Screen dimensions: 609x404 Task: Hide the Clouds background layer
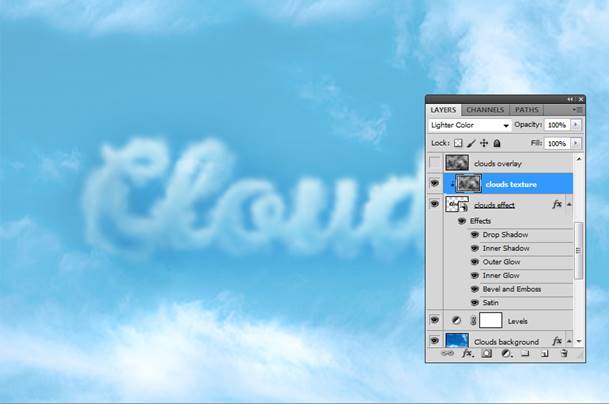pos(435,341)
